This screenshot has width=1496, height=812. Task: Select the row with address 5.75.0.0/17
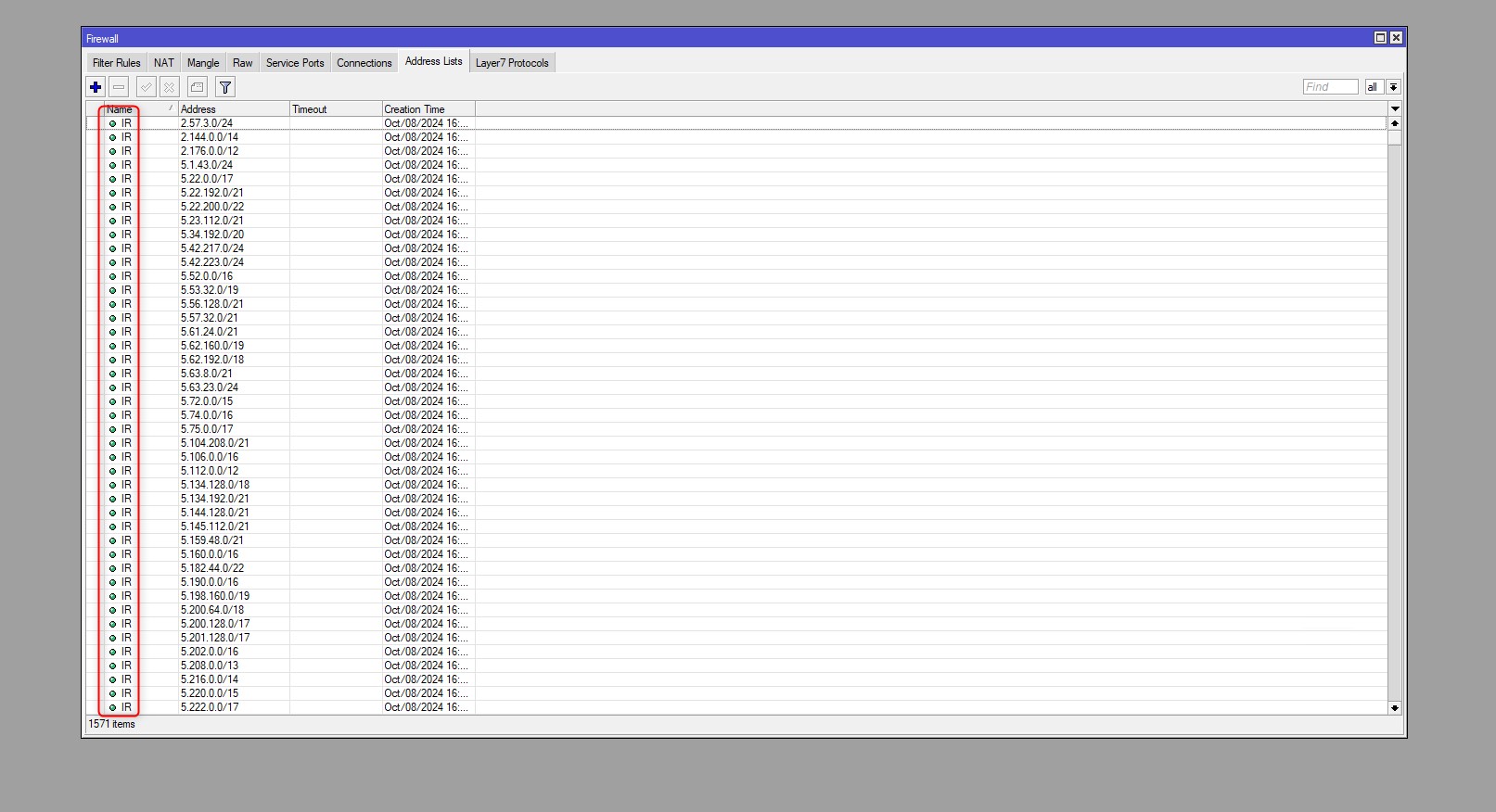click(x=737, y=429)
